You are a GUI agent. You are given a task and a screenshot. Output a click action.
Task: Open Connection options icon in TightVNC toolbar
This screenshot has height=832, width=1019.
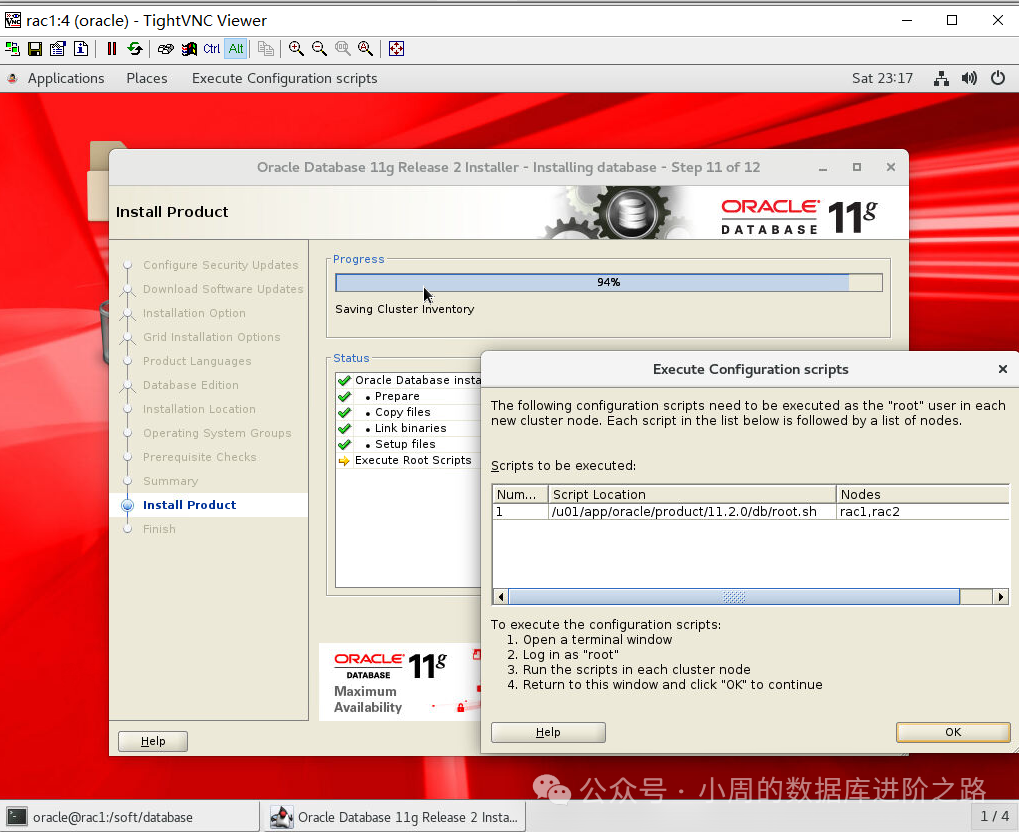[x=58, y=49]
